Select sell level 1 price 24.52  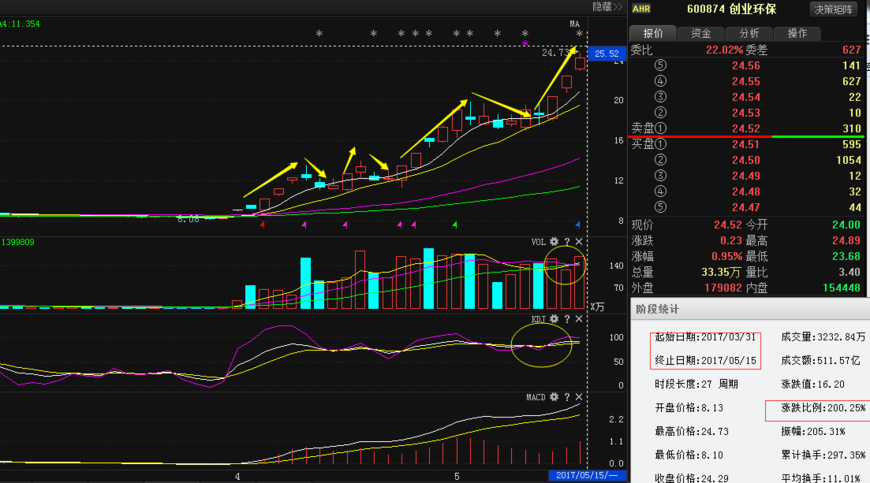(746, 128)
